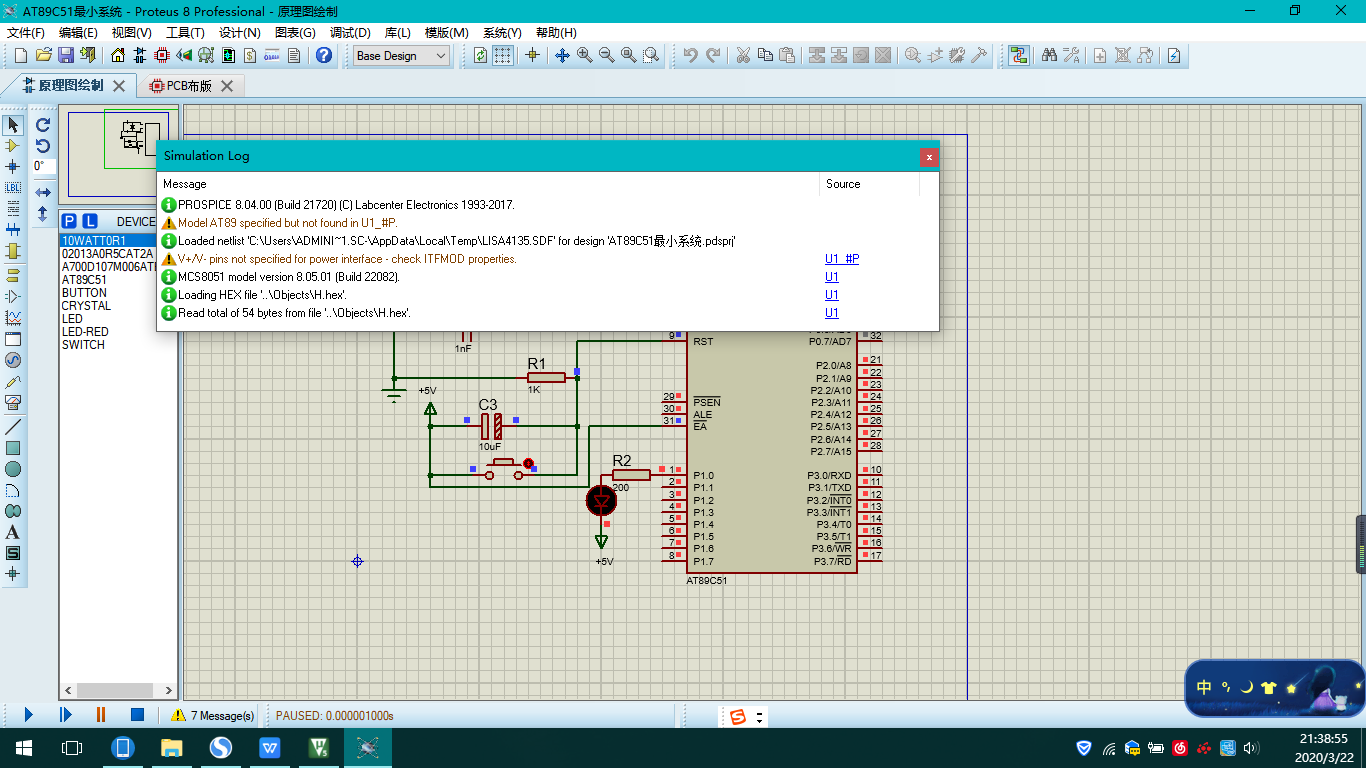Save the project with floppy disk icon
Image resolution: width=1366 pixels, height=768 pixels.
(x=65, y=55)
